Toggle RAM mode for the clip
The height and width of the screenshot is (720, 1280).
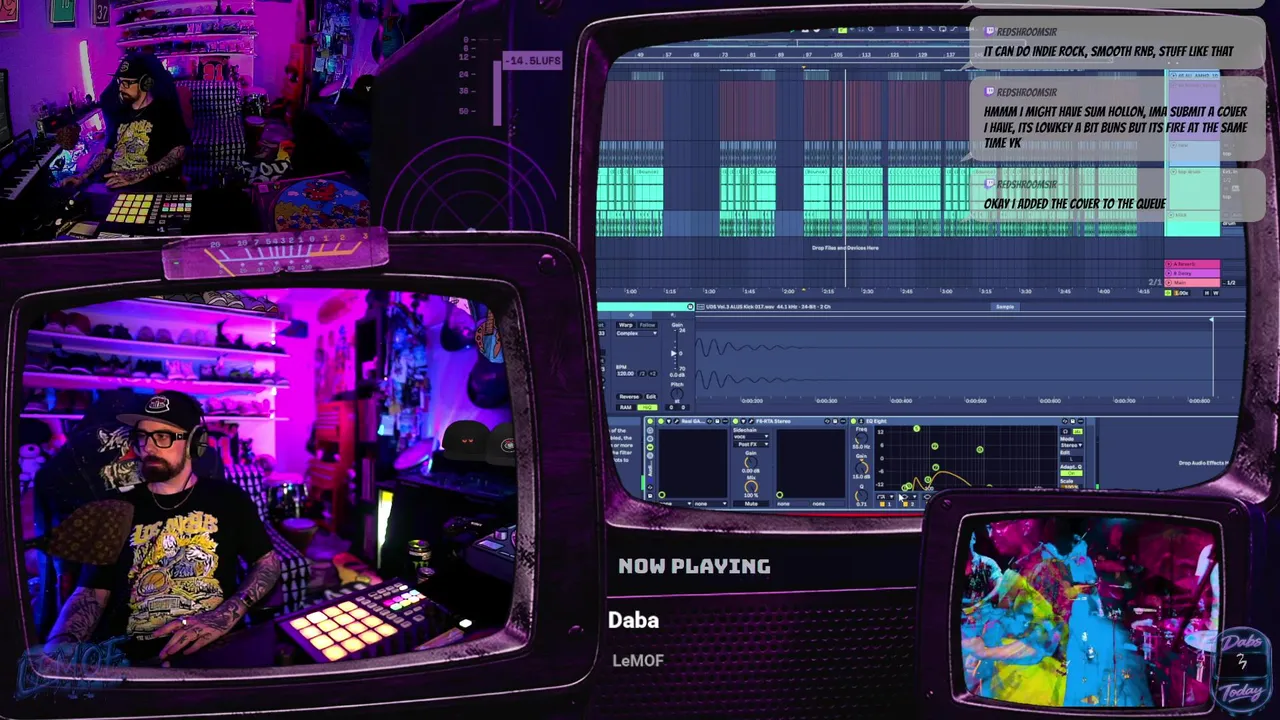(x=626, y=407)
